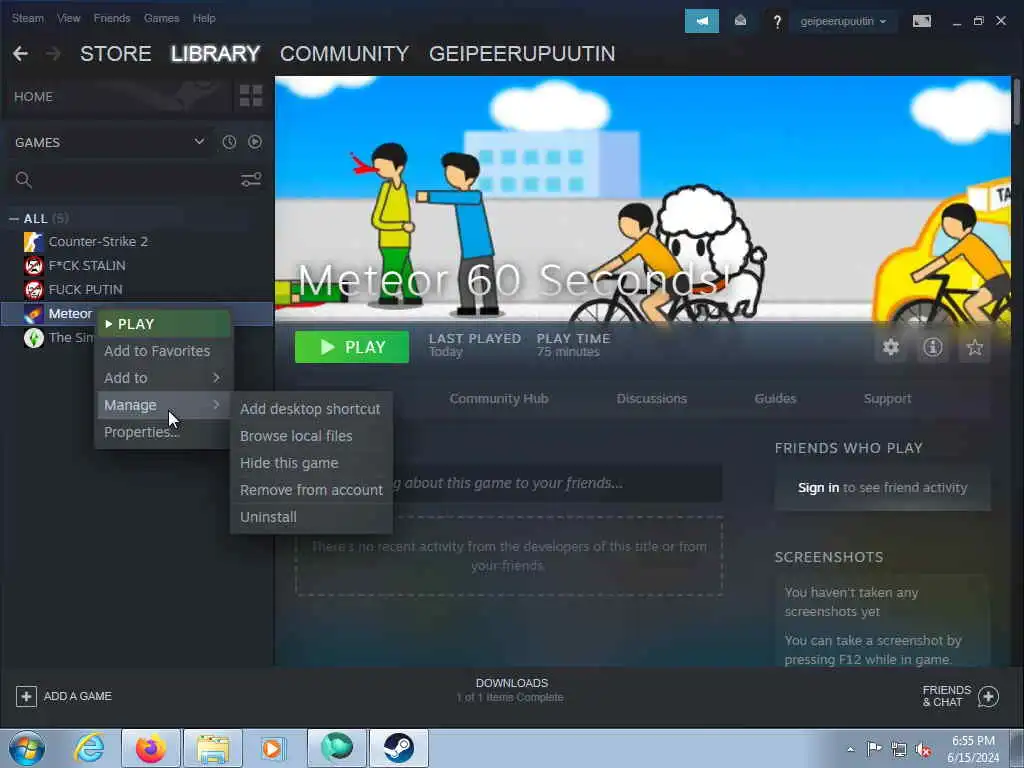Collapse the ALL games group
The width and height of the screenshot is (1024, 768).
click(14, 219)
